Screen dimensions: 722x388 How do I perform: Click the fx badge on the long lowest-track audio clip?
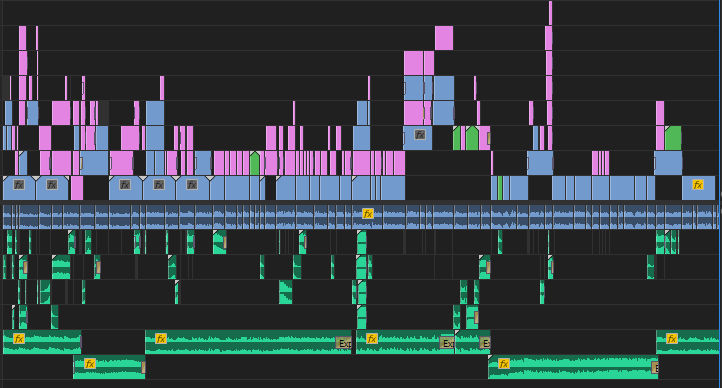(504, 364)
